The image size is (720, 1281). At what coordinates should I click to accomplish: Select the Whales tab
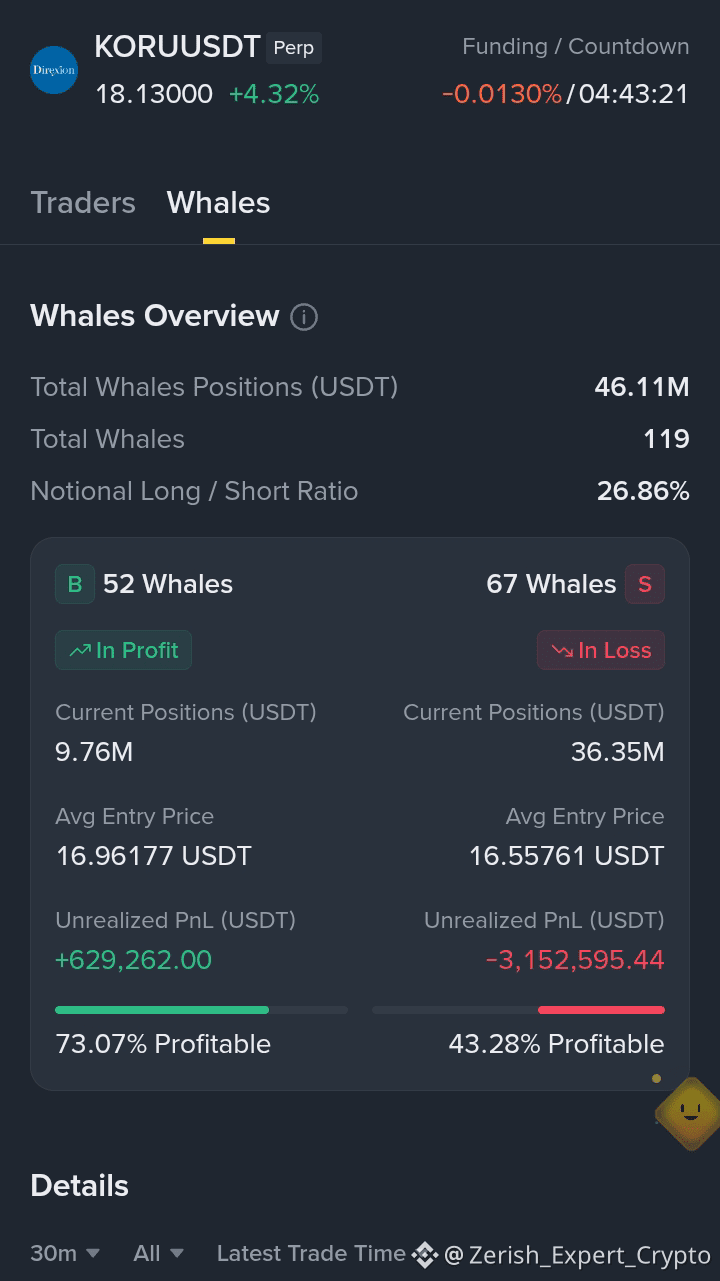(x=218, y=203)
